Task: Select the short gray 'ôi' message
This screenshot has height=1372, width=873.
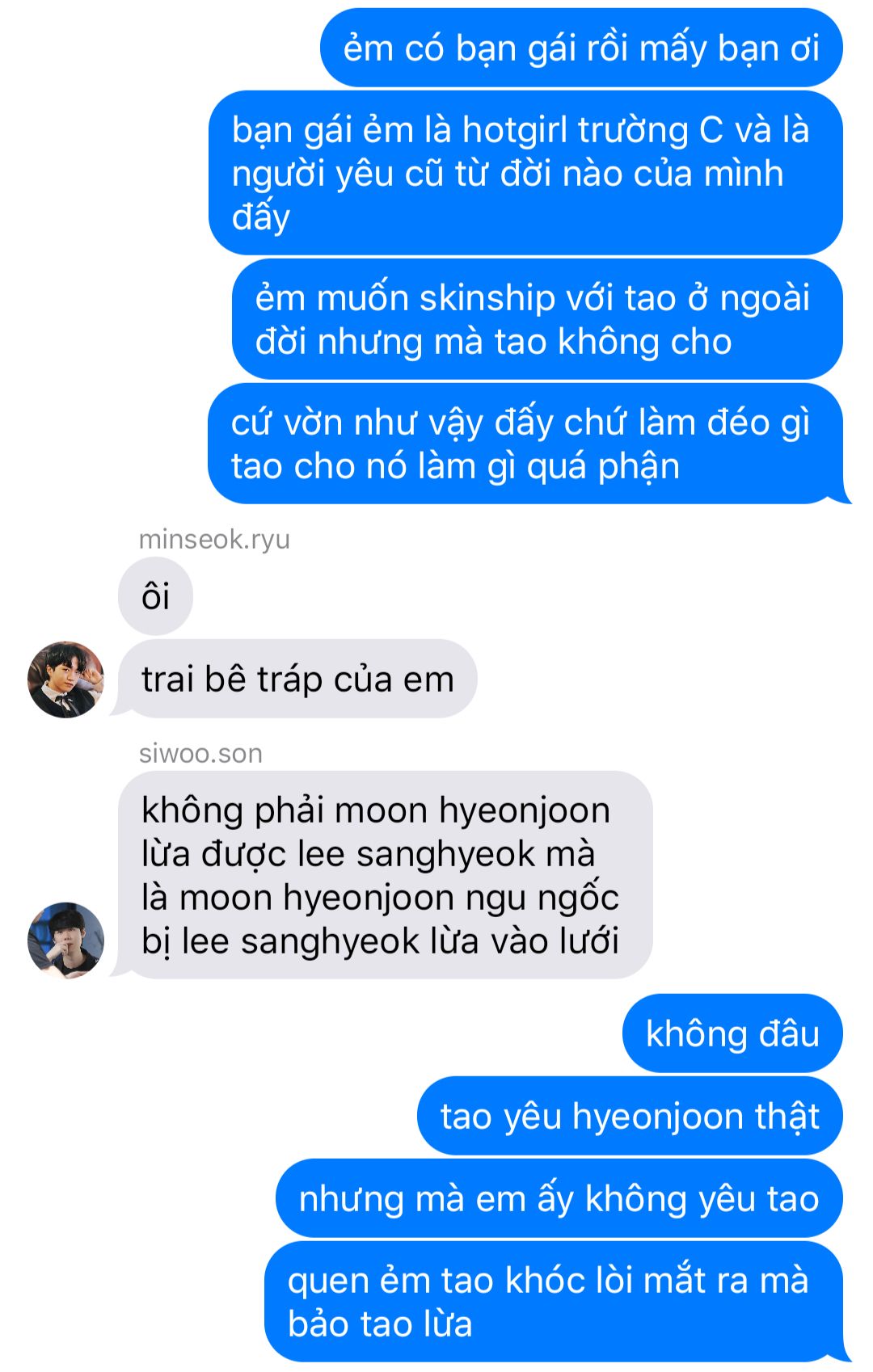Action: (x=155, y=596)
